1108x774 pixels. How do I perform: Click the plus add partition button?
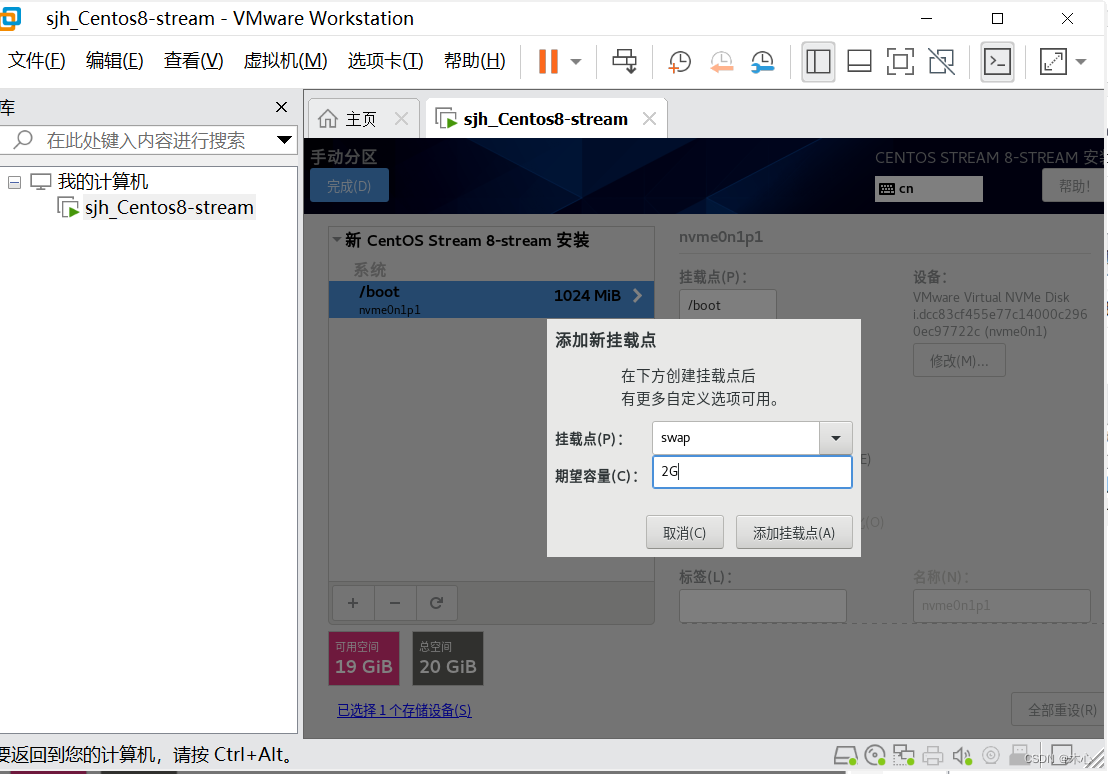tap(353, 603)
